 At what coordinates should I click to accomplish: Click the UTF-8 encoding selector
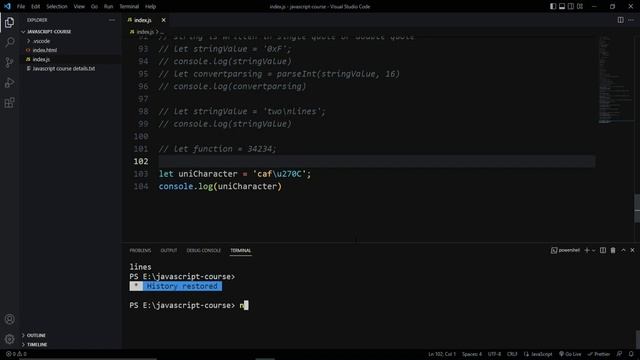tap(494, 354)
